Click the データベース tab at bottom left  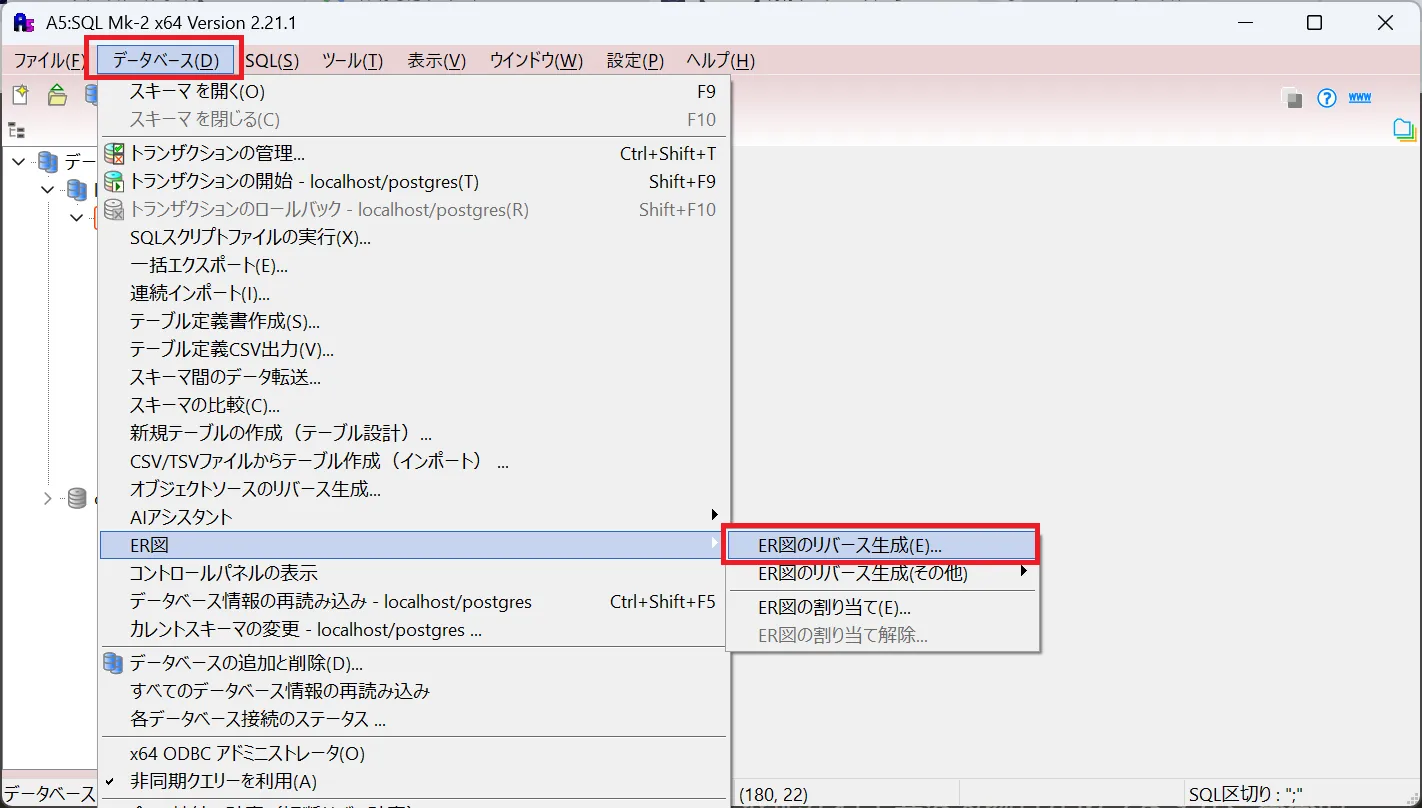(x=50, y=795)
